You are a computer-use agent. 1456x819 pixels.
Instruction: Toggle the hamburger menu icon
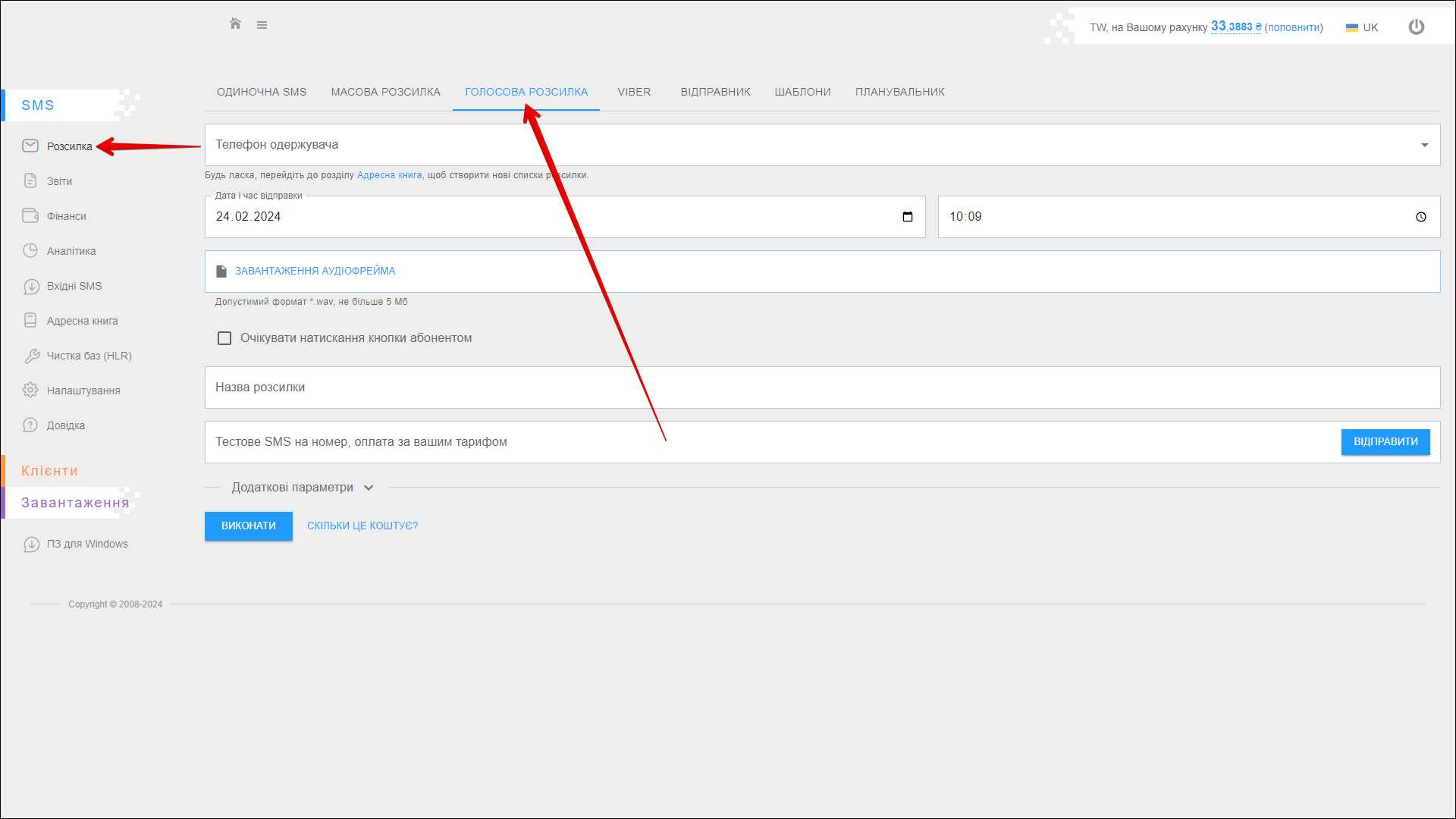[262, 25]
